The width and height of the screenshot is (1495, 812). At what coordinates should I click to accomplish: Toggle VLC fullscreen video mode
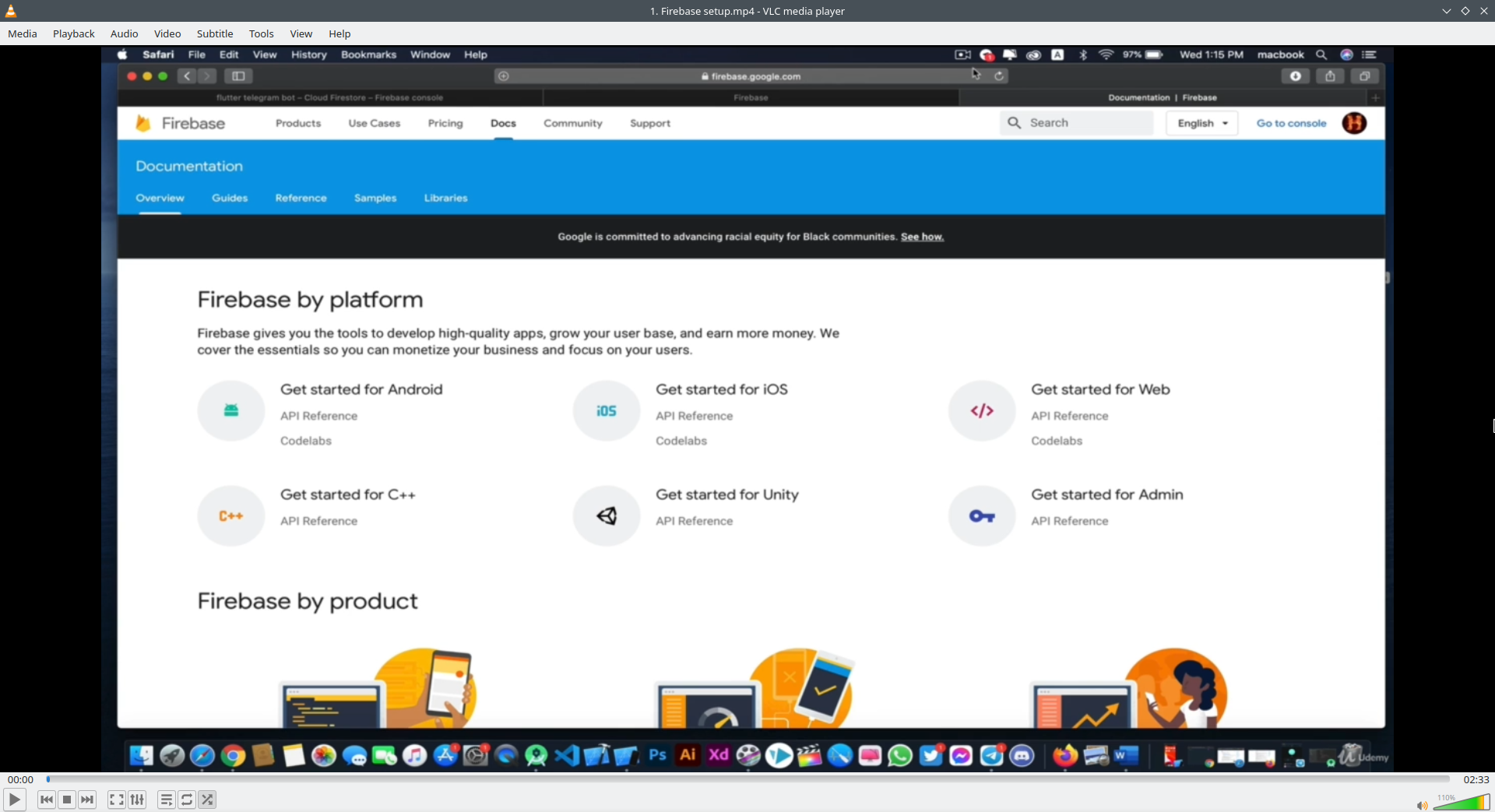[117, 800]
